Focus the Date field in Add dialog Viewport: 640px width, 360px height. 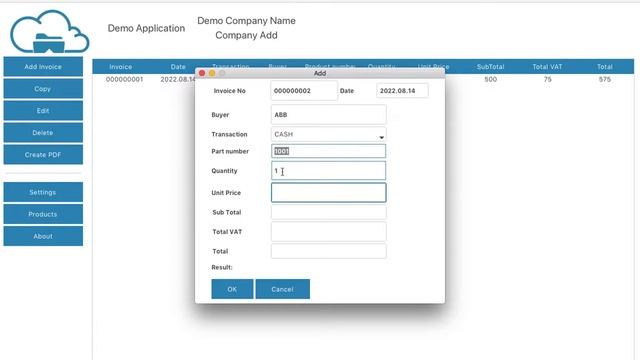pyautogui.click(x=402, y=91)
